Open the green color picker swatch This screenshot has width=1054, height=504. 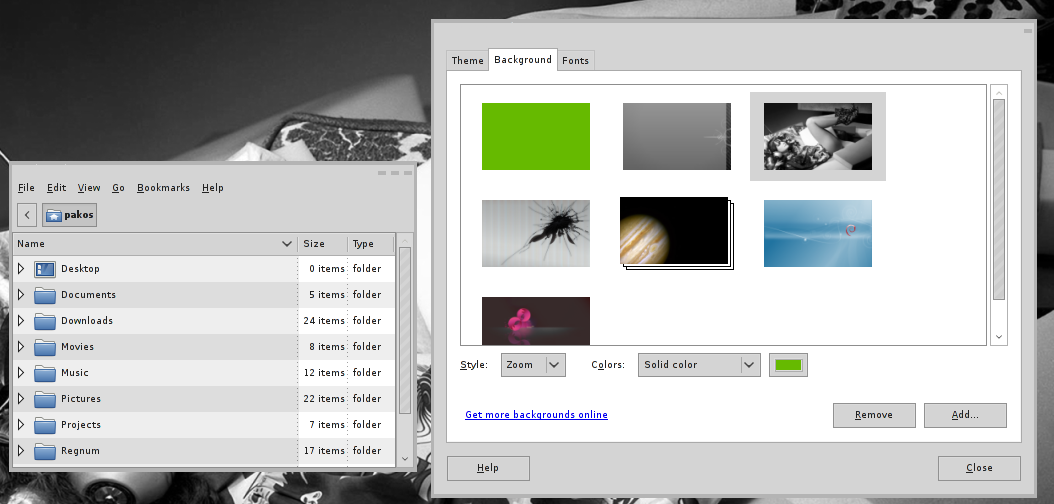(788, 365)
